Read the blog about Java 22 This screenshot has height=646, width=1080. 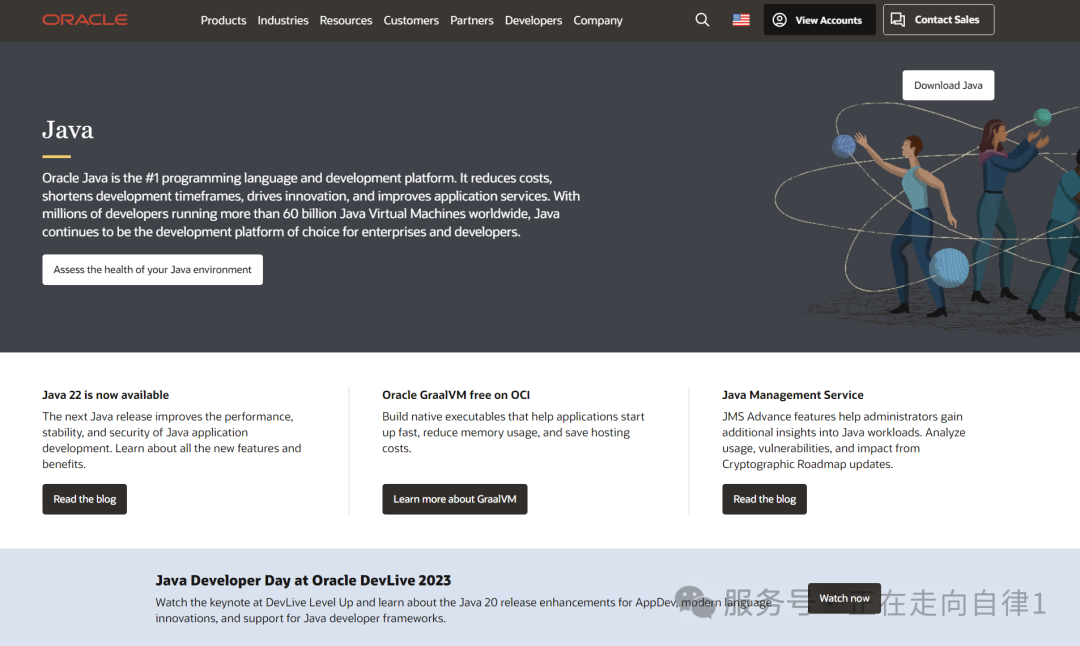pyautogui.click(x=85, y=499)
